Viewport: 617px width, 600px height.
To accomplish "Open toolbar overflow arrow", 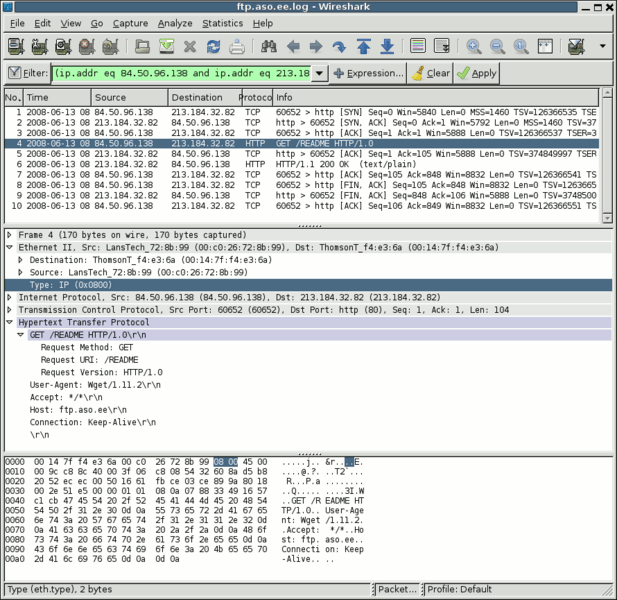I will point(602,46).
